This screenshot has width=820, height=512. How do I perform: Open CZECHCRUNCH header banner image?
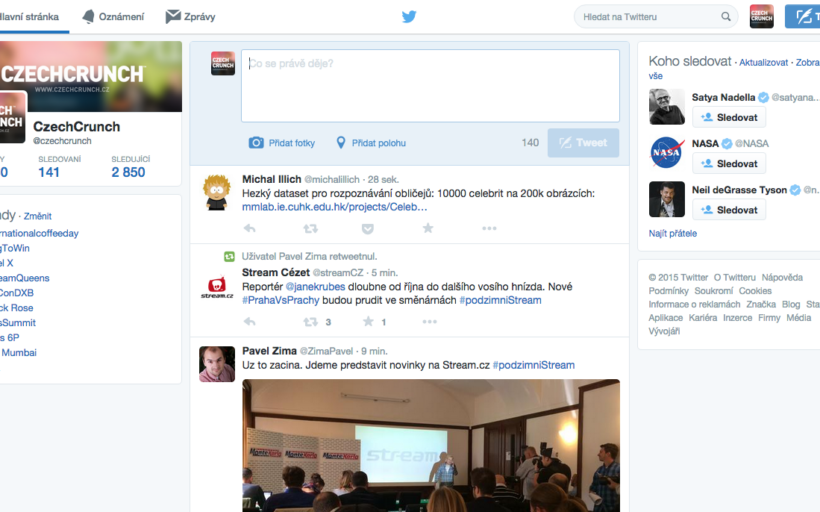pyautogui.click(x=91, y=76)
